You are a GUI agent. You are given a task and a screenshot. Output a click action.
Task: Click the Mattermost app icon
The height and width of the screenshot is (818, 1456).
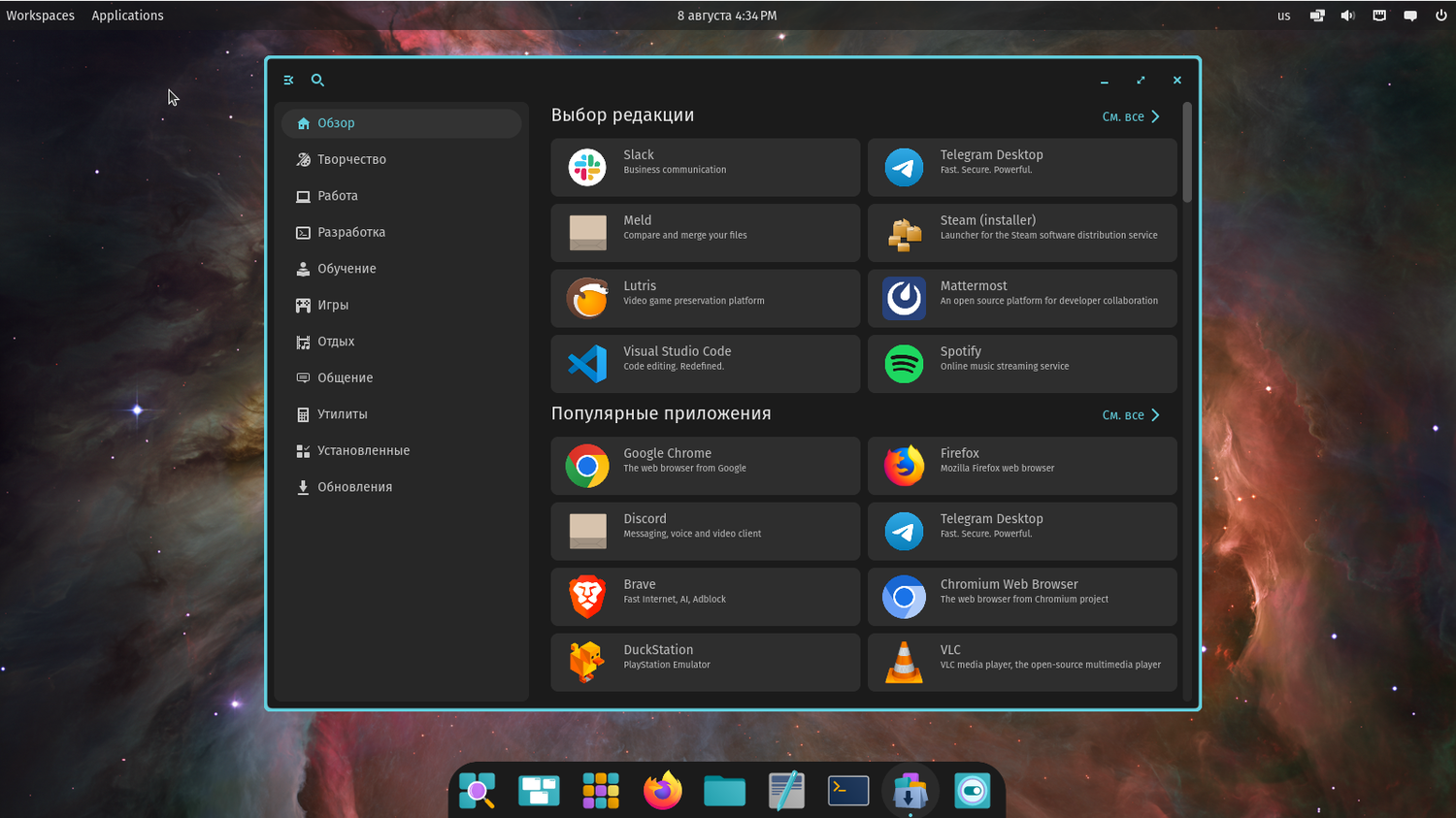pos(904,298)
